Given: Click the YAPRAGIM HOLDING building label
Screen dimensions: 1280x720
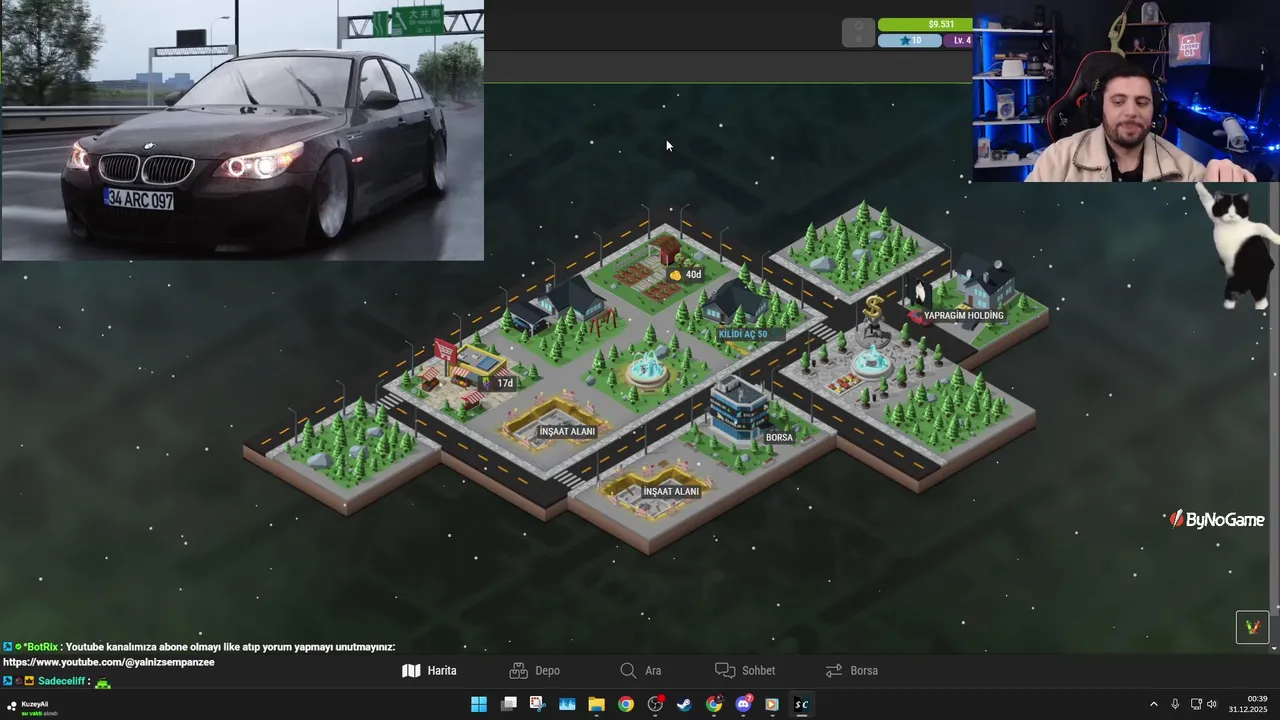Looking at the screenshot, I should 963,316.
